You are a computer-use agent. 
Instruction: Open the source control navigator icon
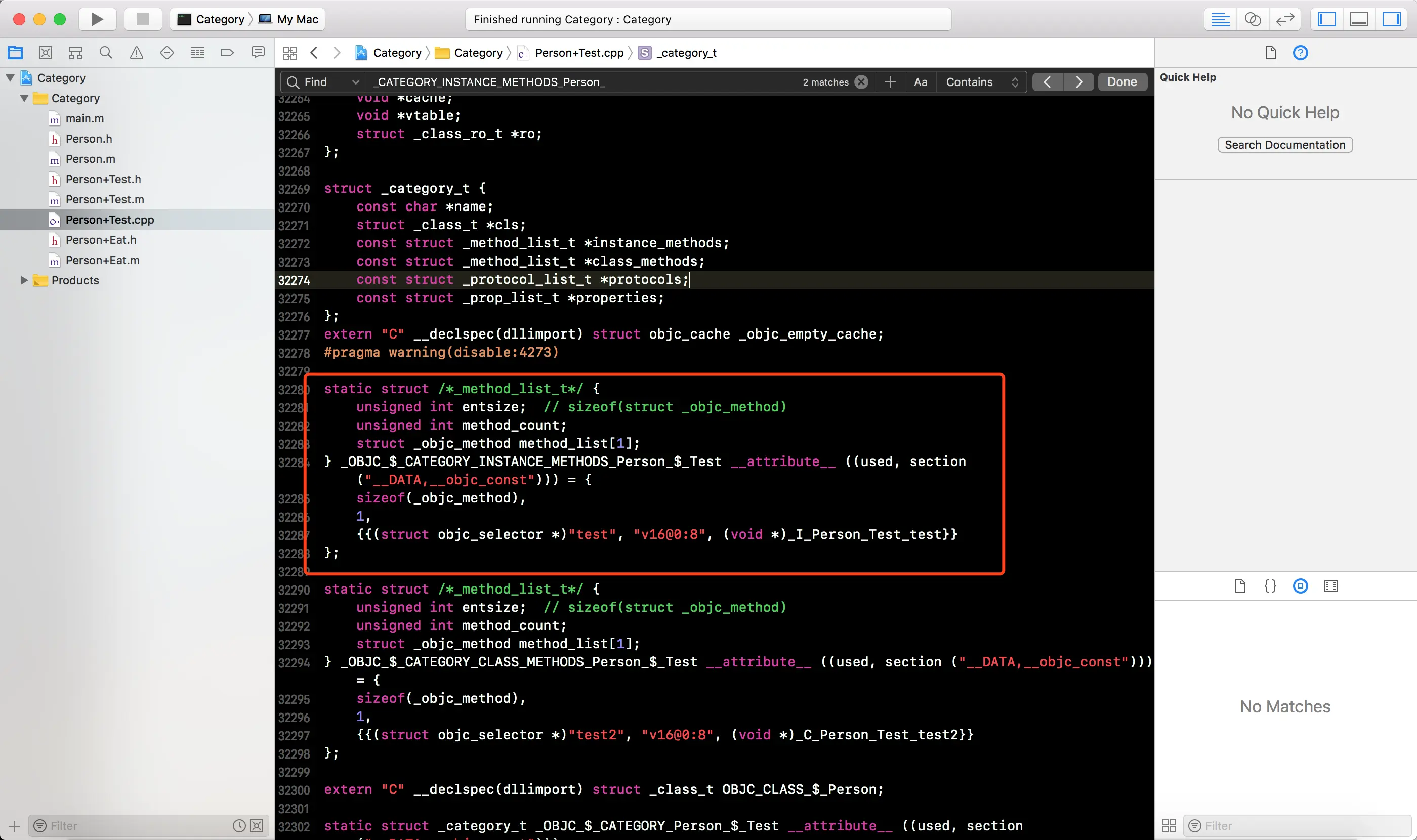pyautogui.click(x=45, y=53)
